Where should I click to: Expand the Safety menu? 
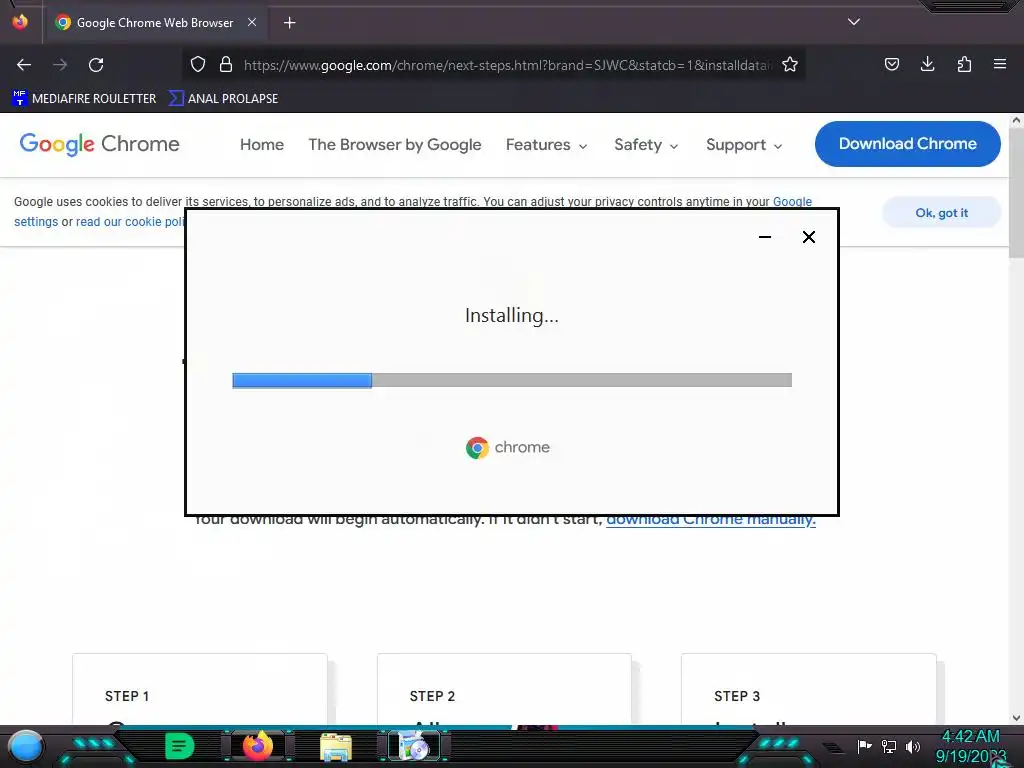(646, 144)
